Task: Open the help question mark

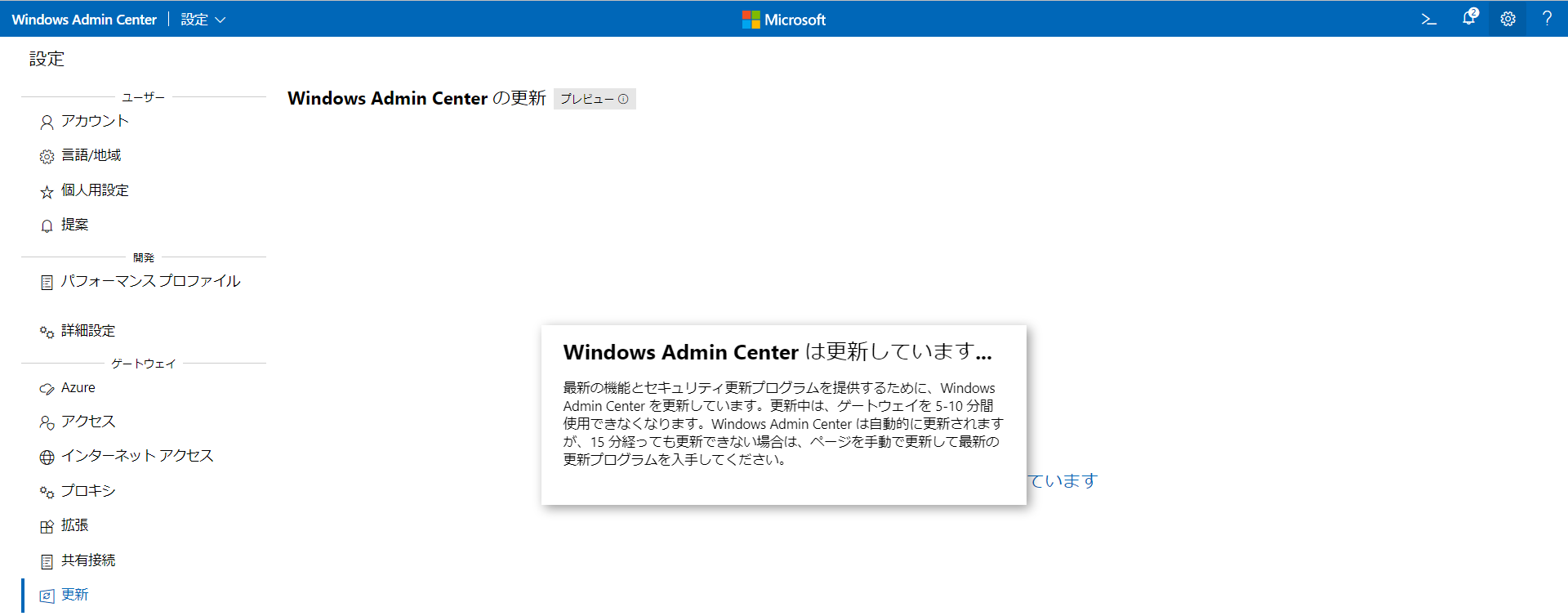Action: (1547, 19)
